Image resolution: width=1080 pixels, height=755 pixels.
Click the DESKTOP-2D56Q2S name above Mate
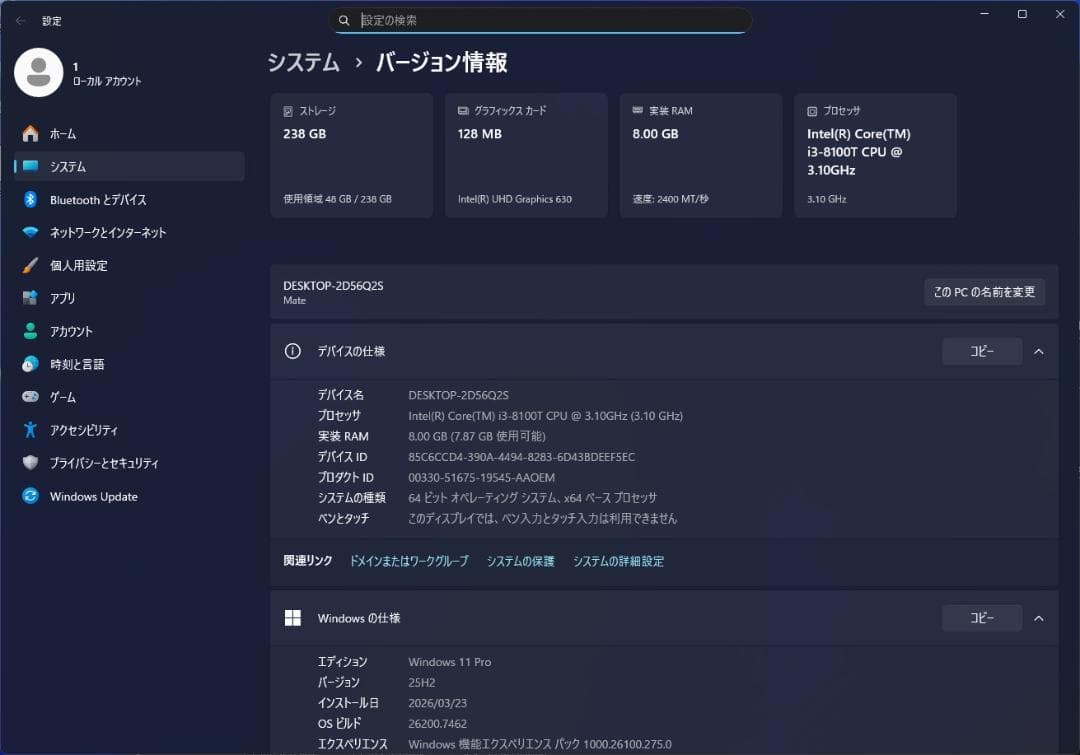(x=333, y=286)
